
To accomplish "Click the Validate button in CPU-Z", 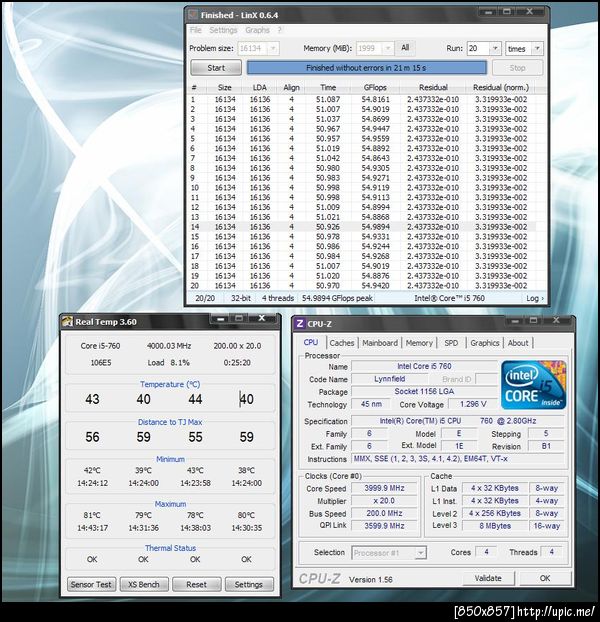I will pyautogui.click(x=488, y=578).
